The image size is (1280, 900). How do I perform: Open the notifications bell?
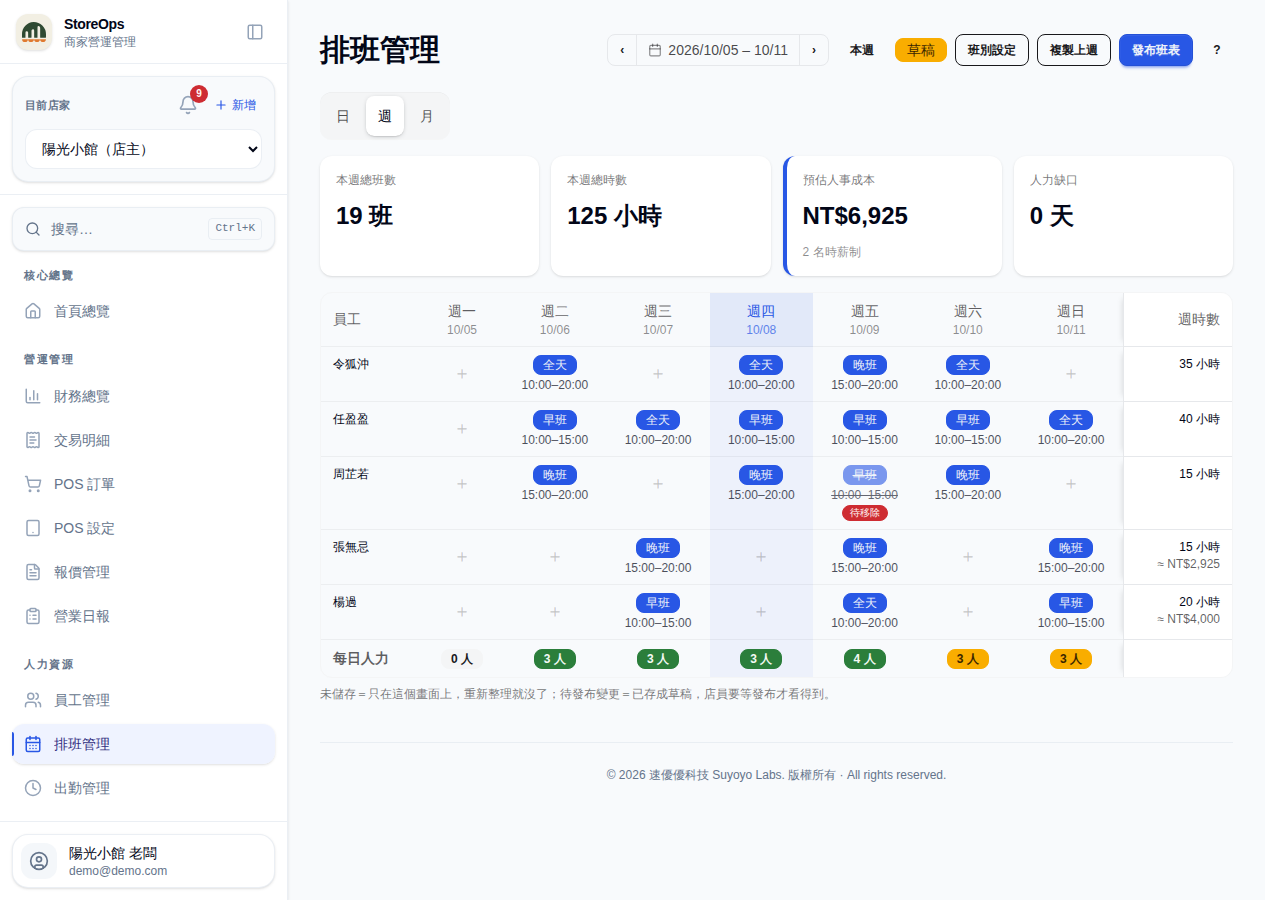[188, 105]
